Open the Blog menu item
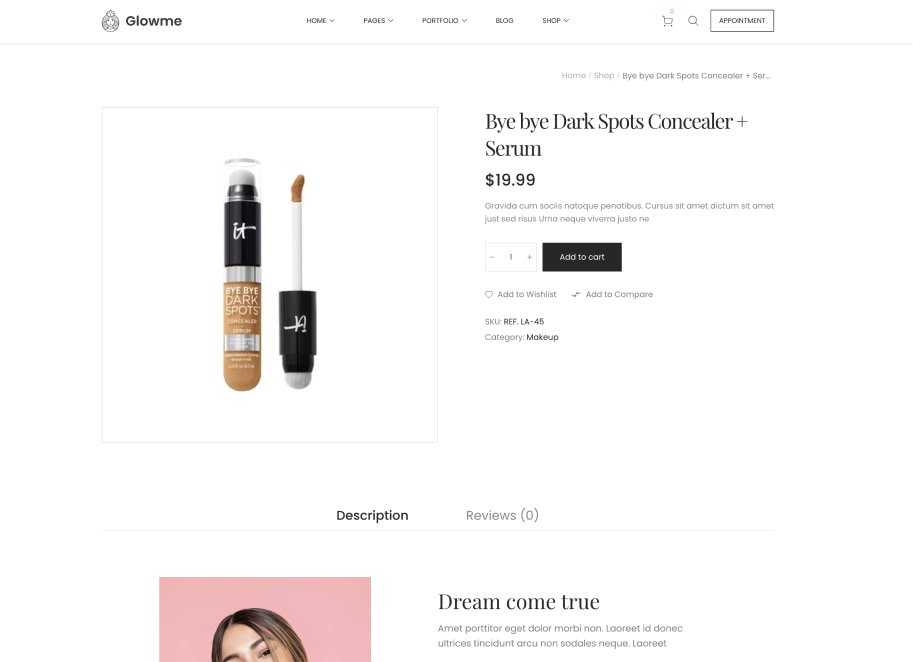913x662 pixels. (x=504, y=21)
